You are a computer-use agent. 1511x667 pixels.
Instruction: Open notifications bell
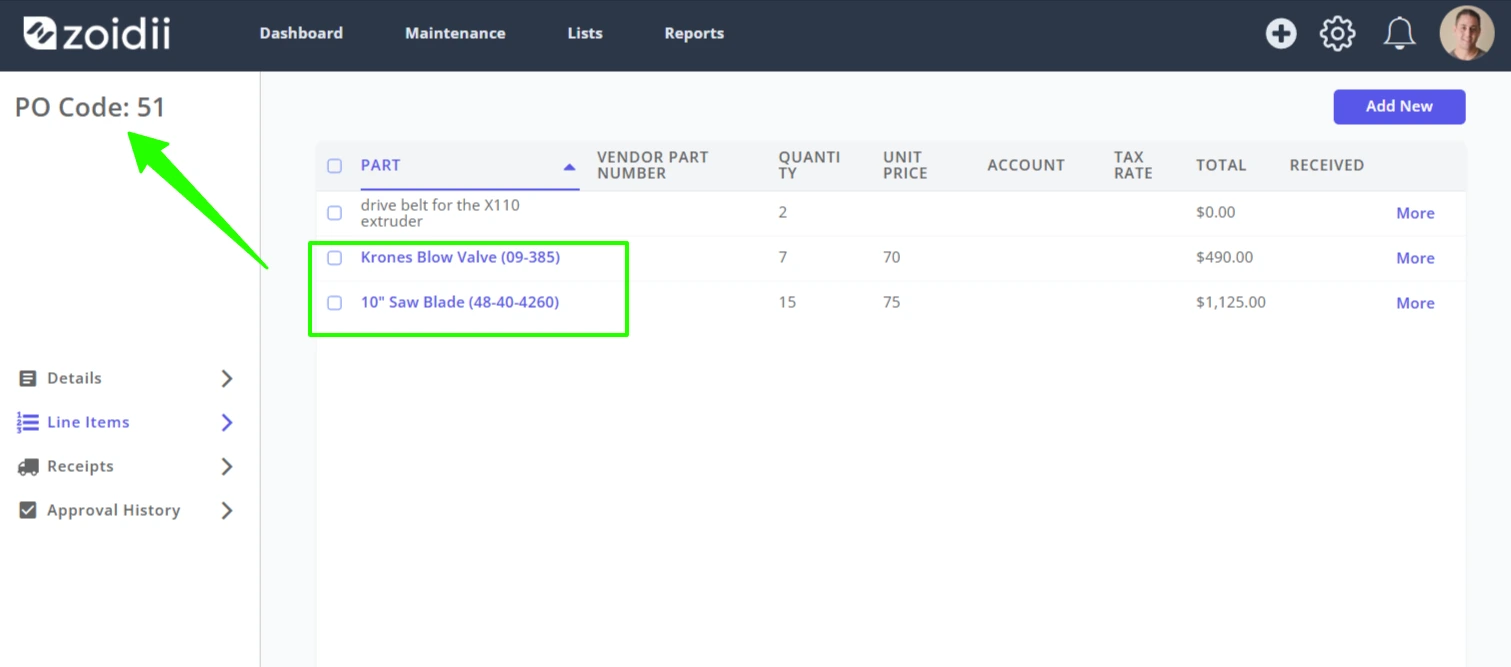point(1399,34)
